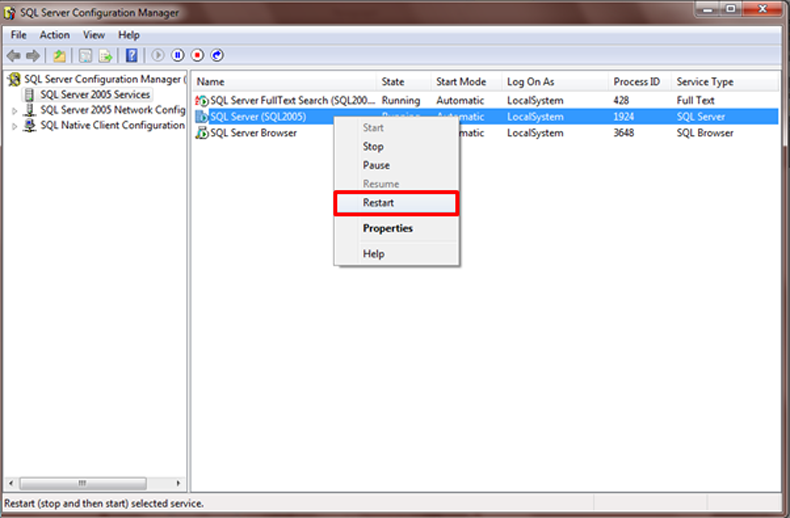The height and width of the screenshot is (518, 790).
Task: Choose Stop from the context menu
Action: click(373, 147)
